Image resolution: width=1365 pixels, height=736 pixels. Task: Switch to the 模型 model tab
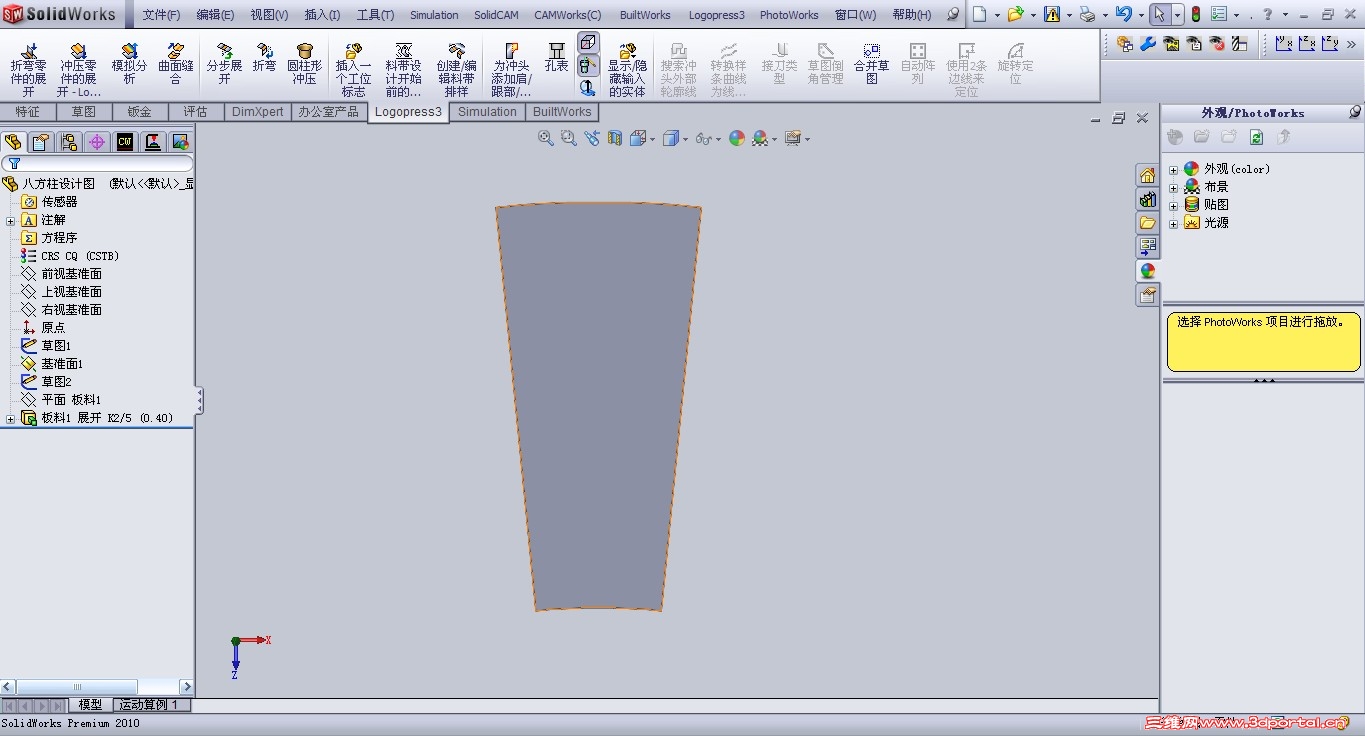pos(90,705)
